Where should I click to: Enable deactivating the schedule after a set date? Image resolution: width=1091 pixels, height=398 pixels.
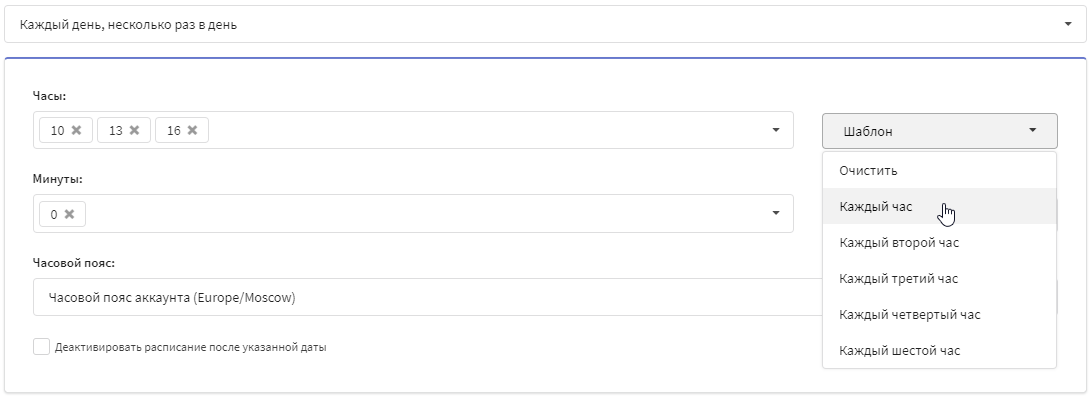coord(42,347)
